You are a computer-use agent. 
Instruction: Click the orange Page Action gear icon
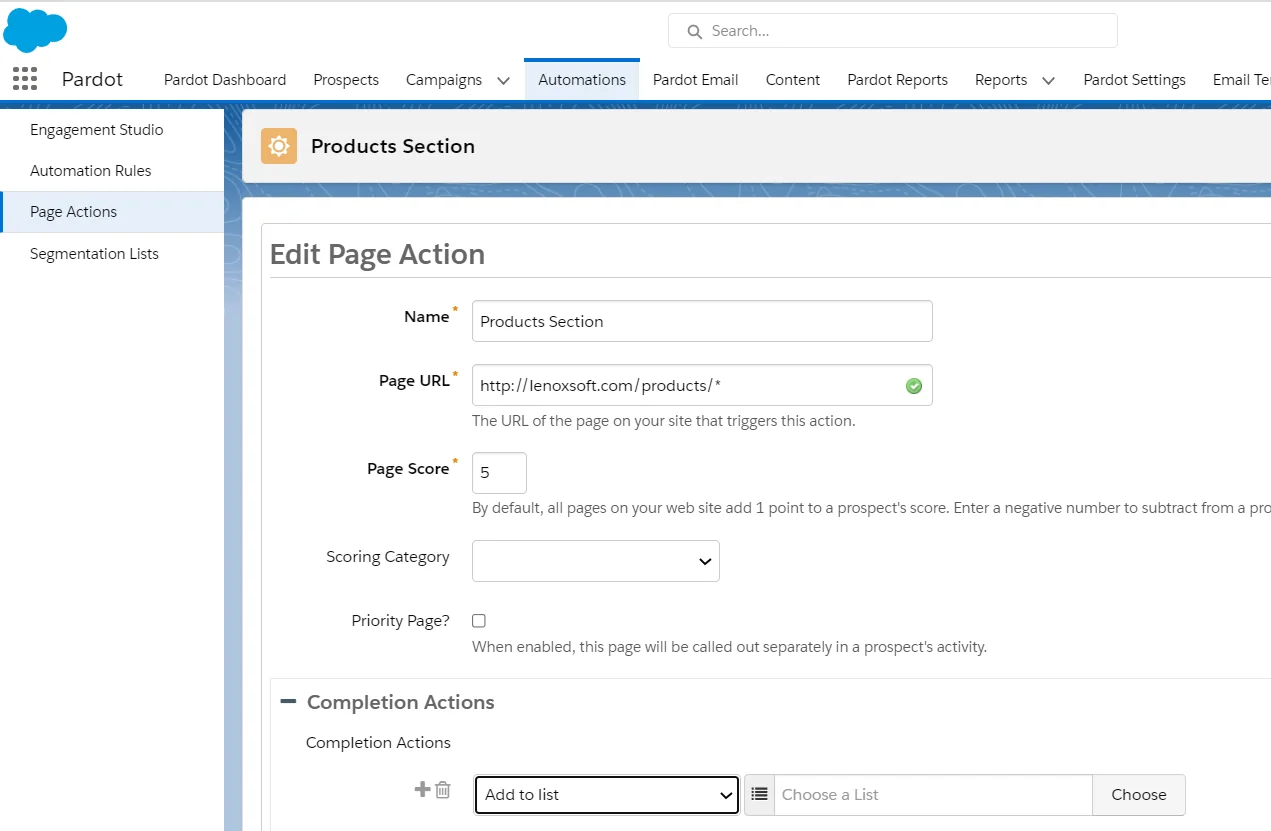coord(278,145)
